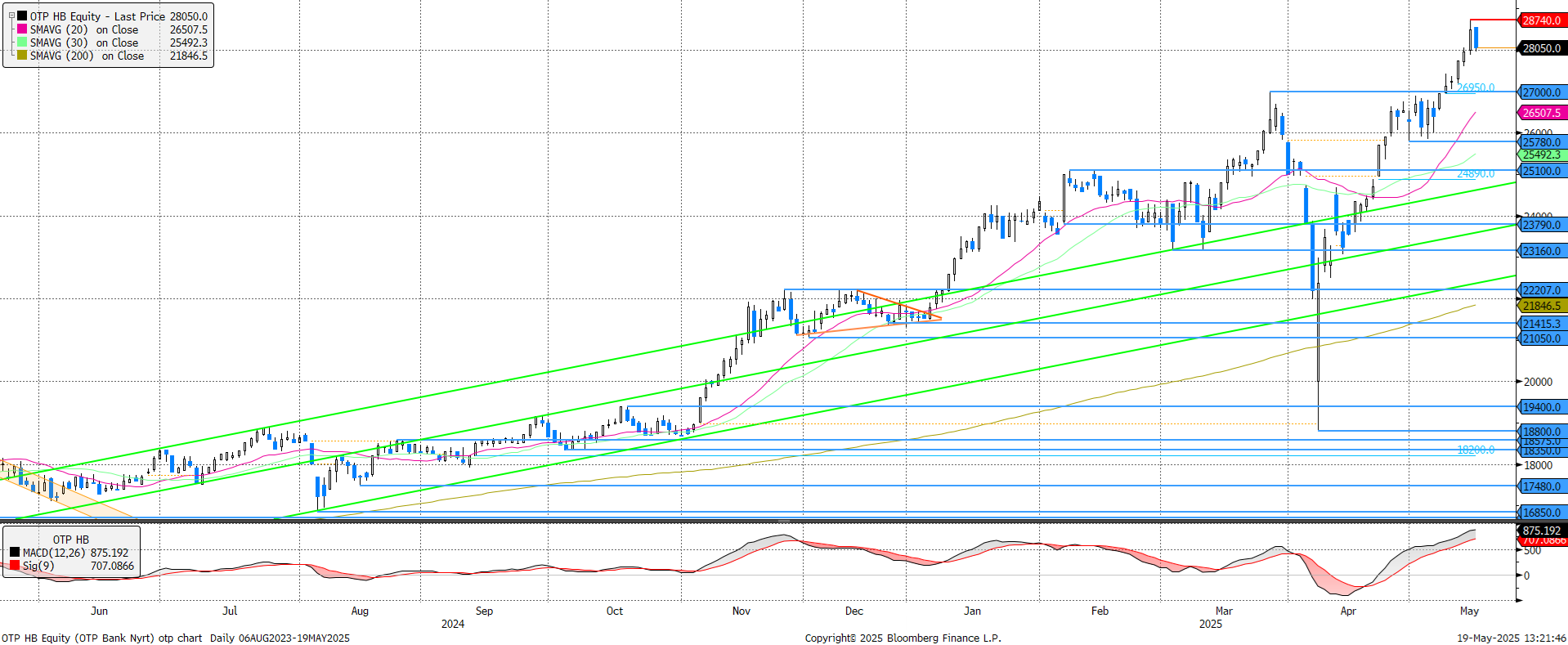Select the 'SMAVG (20) on Close' legend row
Viewport: 1568px width, 645px height.
[x=112, y=29]
